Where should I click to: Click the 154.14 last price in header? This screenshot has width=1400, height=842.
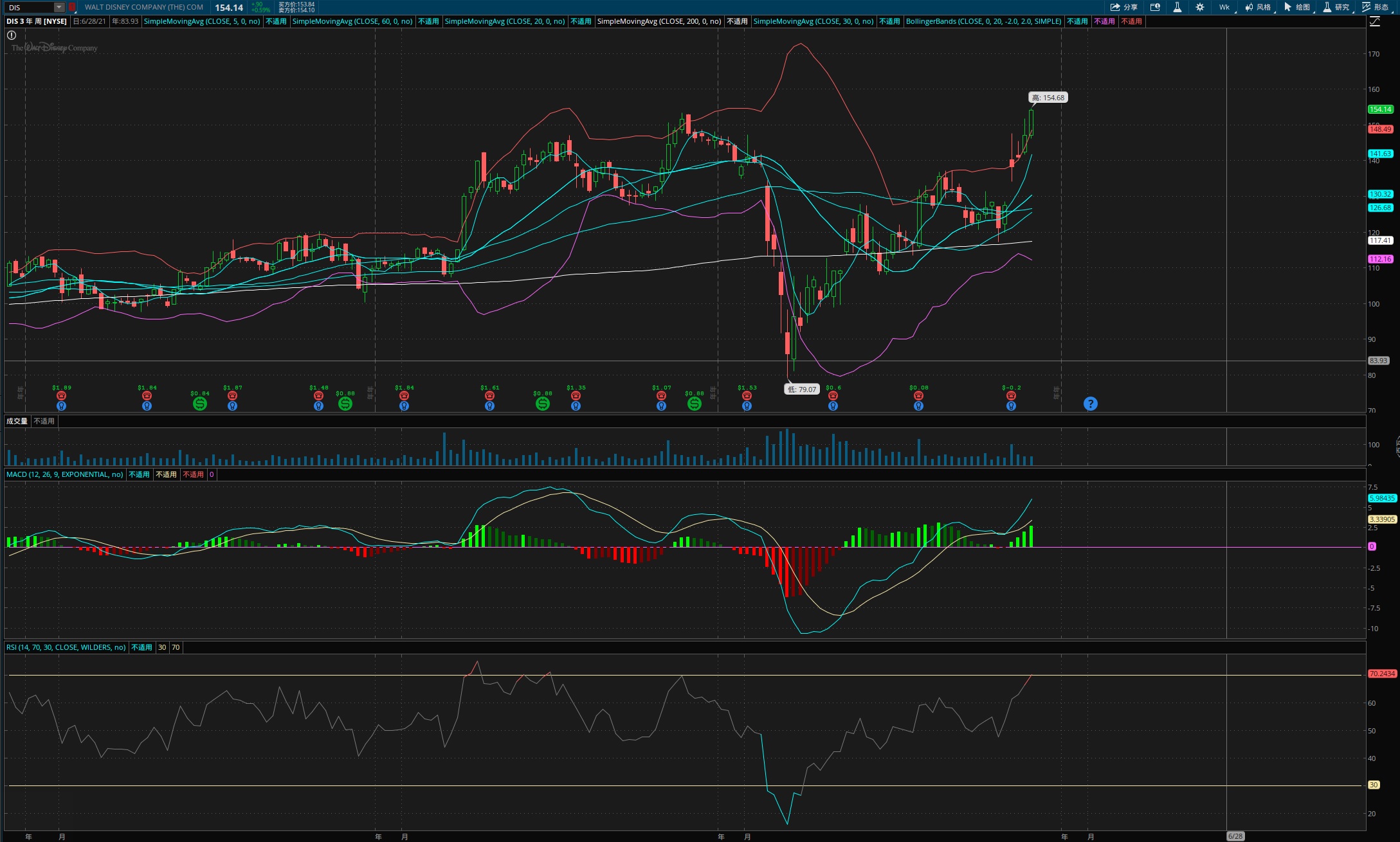[229, 8]
